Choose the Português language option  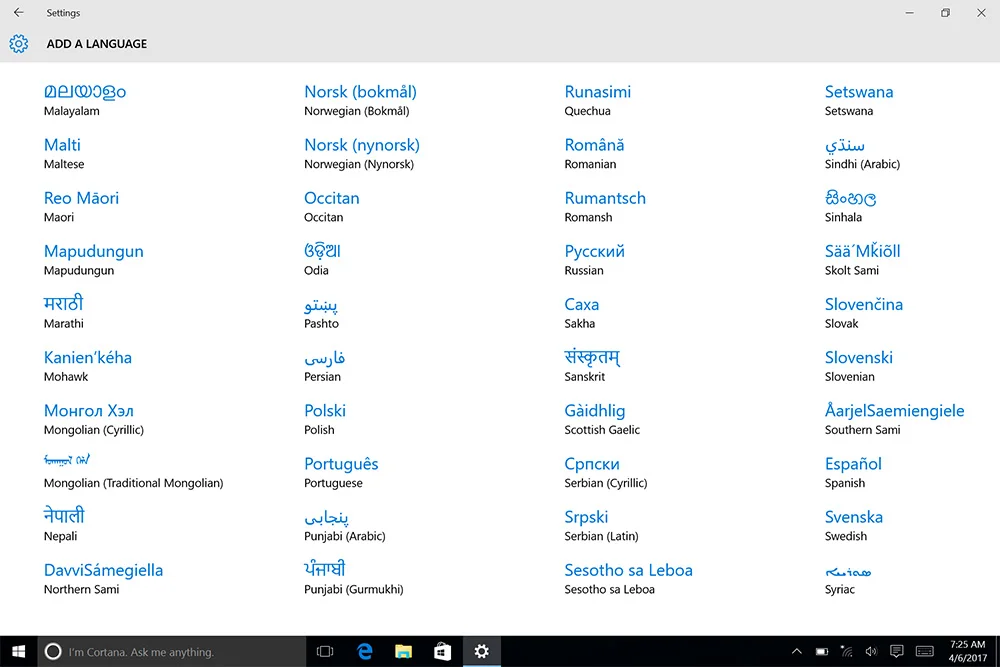(x=341, y=472)
